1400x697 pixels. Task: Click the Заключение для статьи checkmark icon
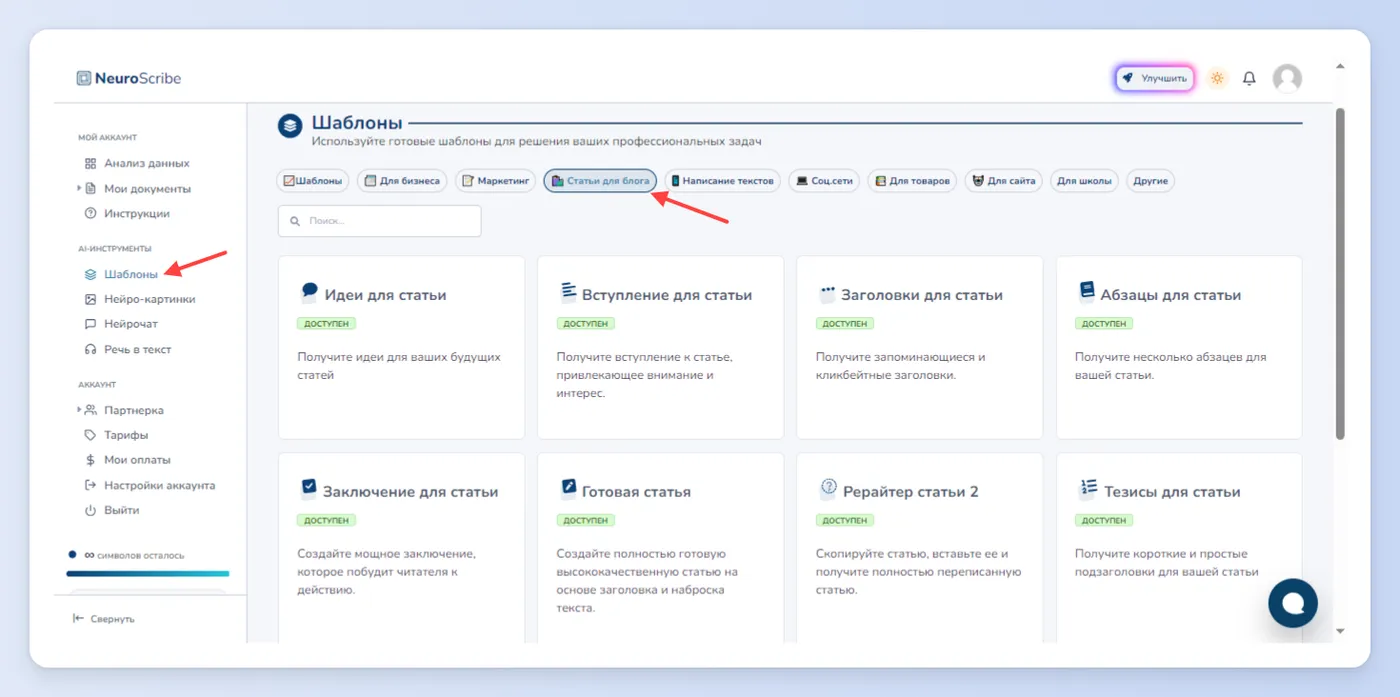pyautogui.click(x=309, y=489)
